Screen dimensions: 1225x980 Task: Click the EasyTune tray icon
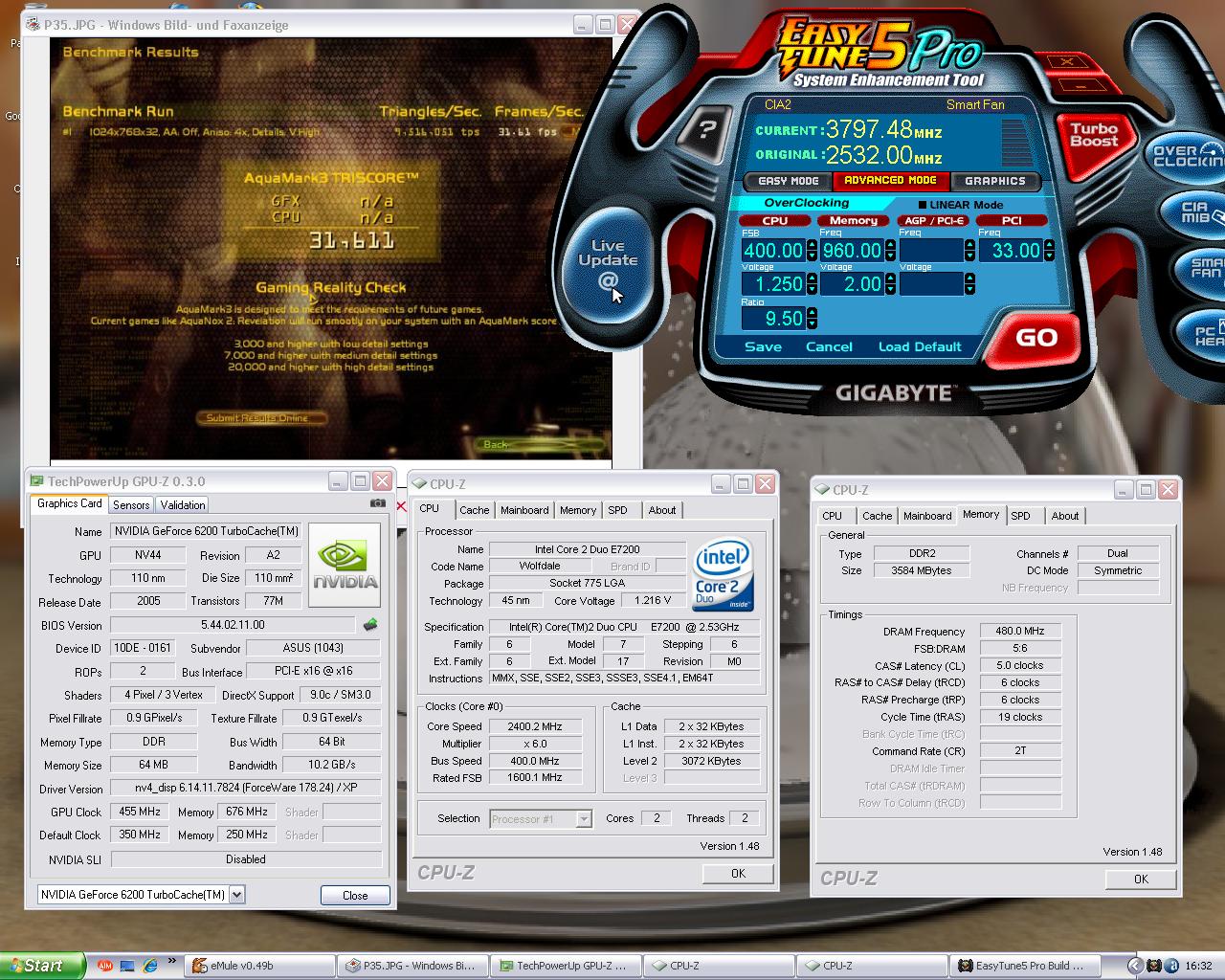(1154, 966)
